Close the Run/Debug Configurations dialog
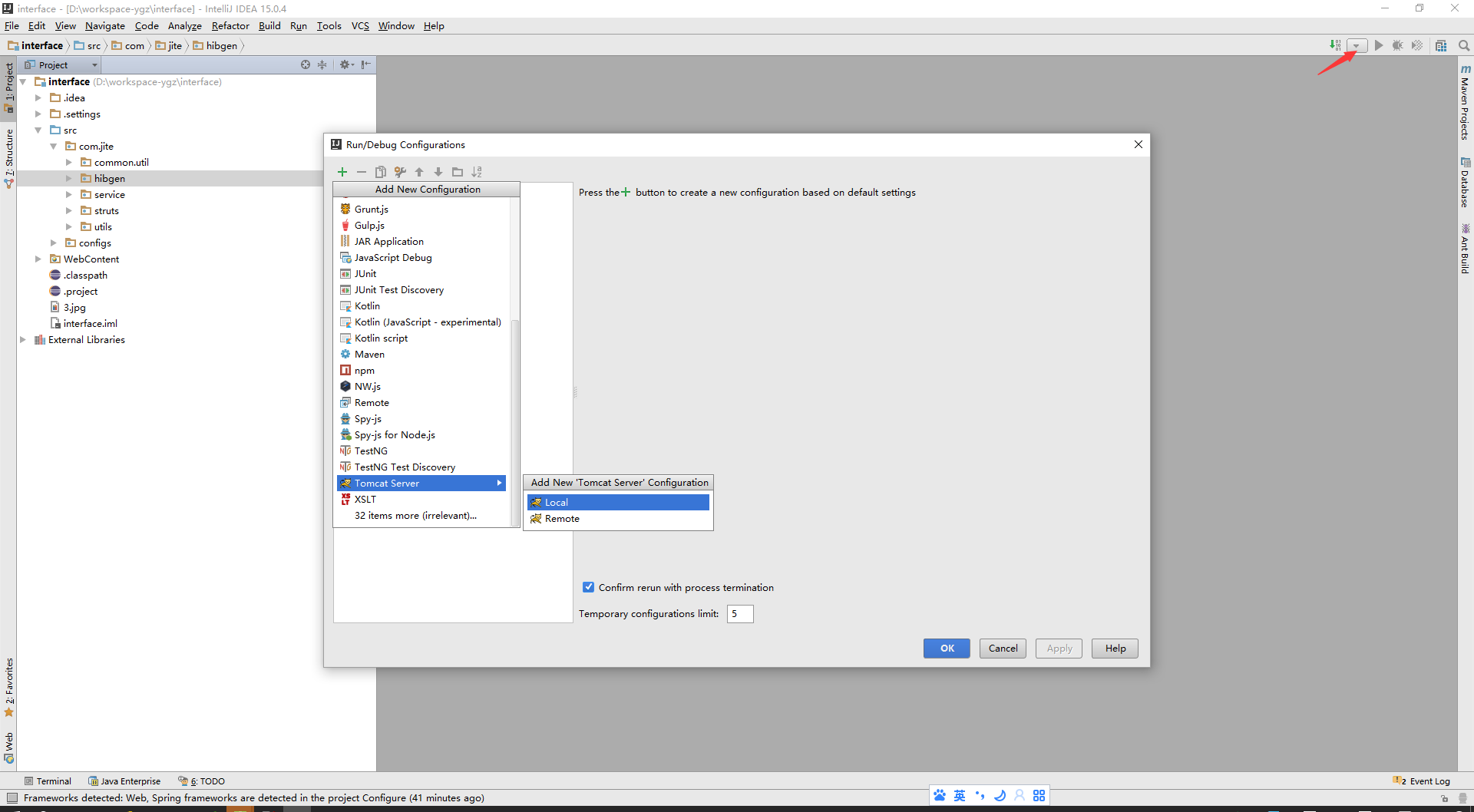Viewport: 1474px width, 812px height. tap(1138, 144)
